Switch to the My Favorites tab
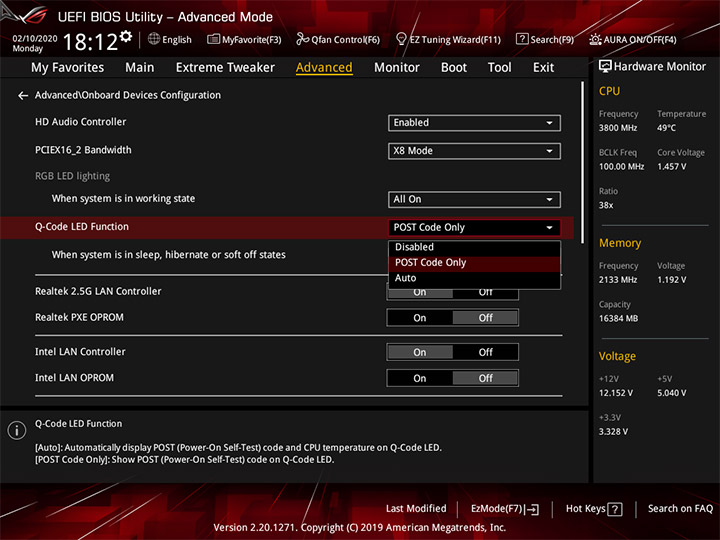This screenshot has width=720, height=540. tap(68, 68)
